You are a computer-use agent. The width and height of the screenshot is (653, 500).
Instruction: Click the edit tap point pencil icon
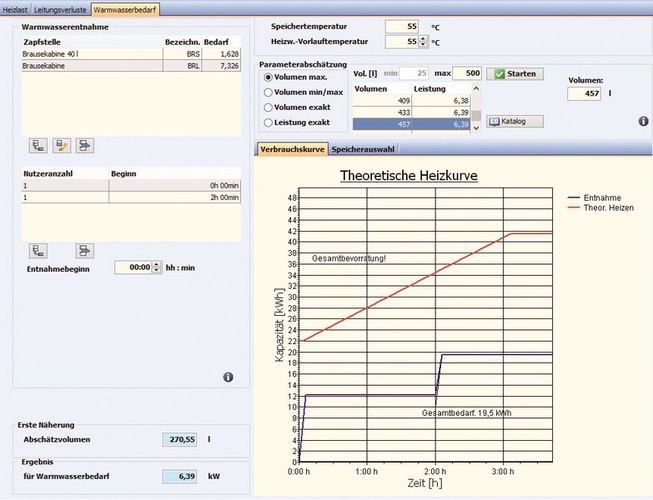[x=61, y=146]
